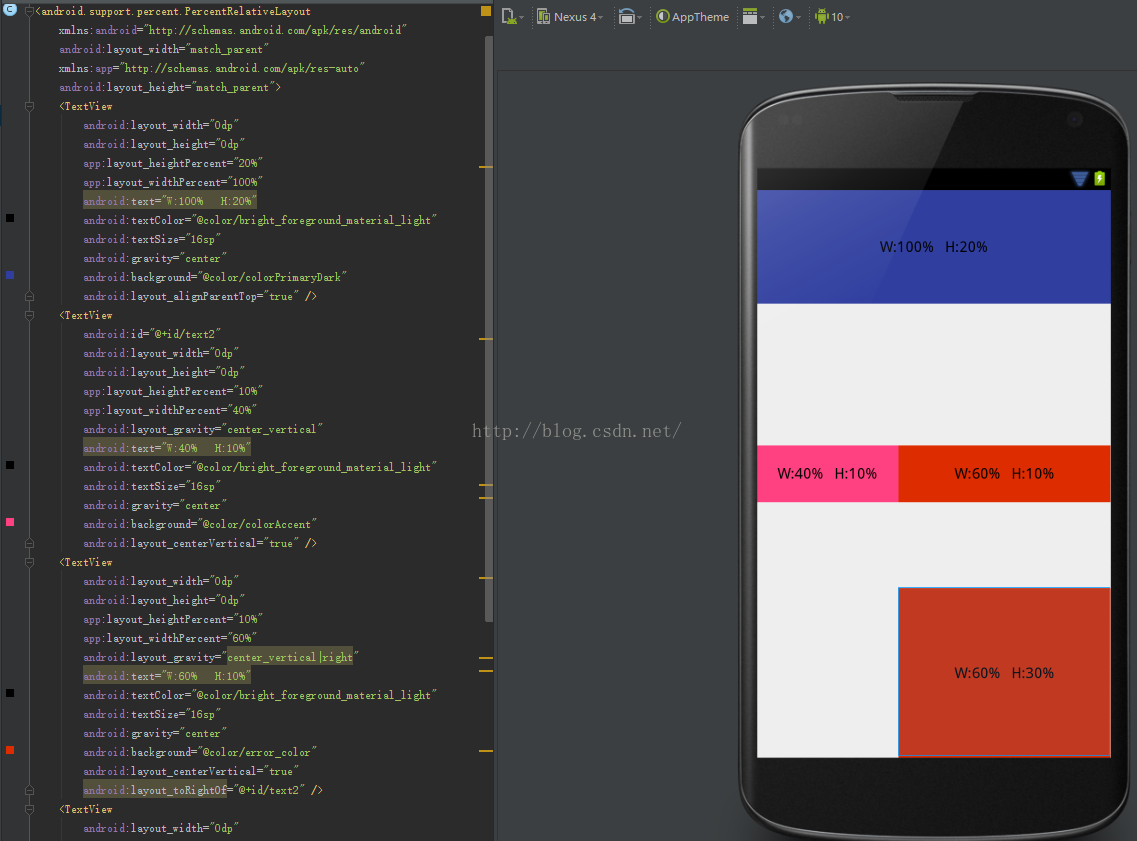Click the screen orientation rotate icon
1137x841 pixels.
(x=627, y=16)
